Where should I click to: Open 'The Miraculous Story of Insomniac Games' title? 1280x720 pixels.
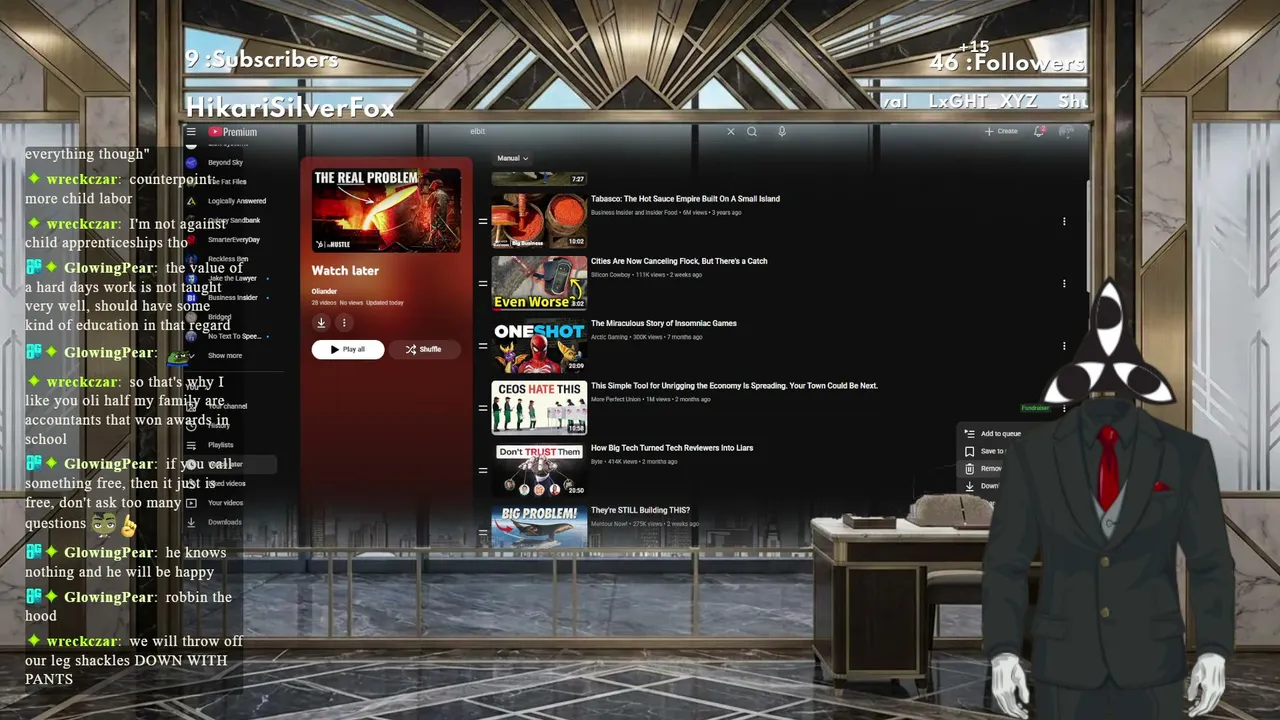coord(663,323)
